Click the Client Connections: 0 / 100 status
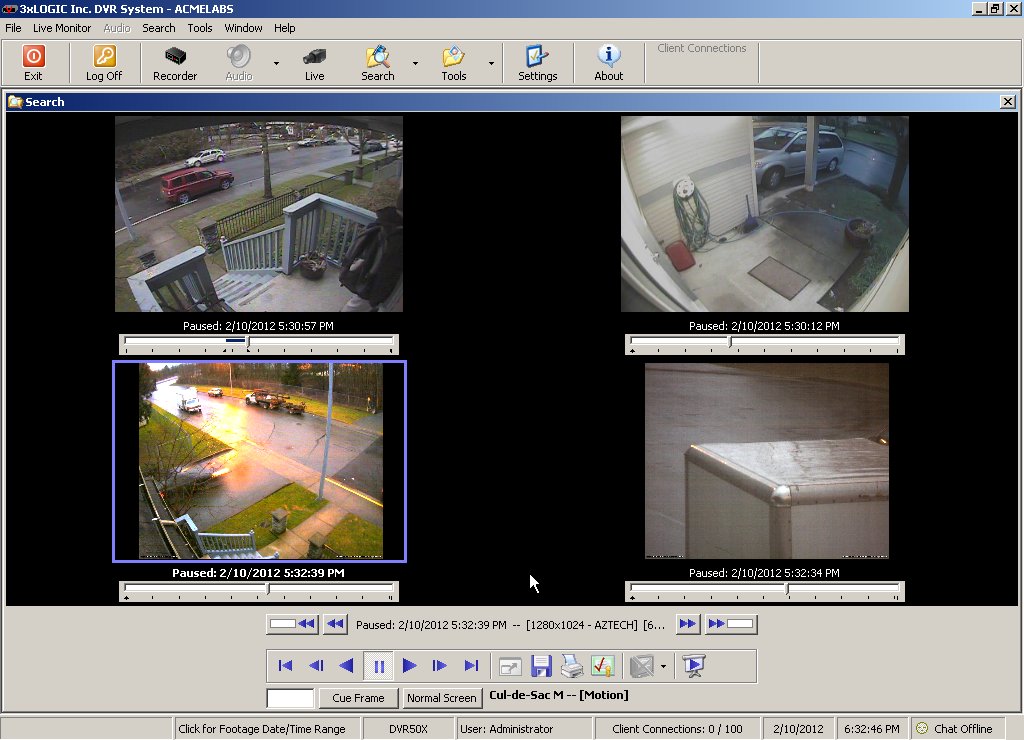The width and height of the screenshot is (1024, 740). (677, 729)
